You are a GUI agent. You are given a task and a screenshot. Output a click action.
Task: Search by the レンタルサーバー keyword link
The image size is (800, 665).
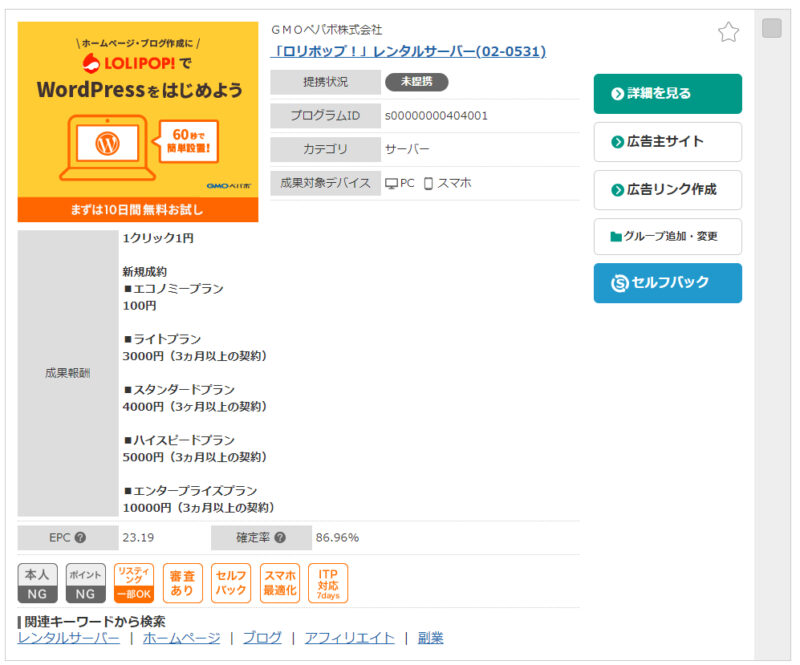point(68,638)
